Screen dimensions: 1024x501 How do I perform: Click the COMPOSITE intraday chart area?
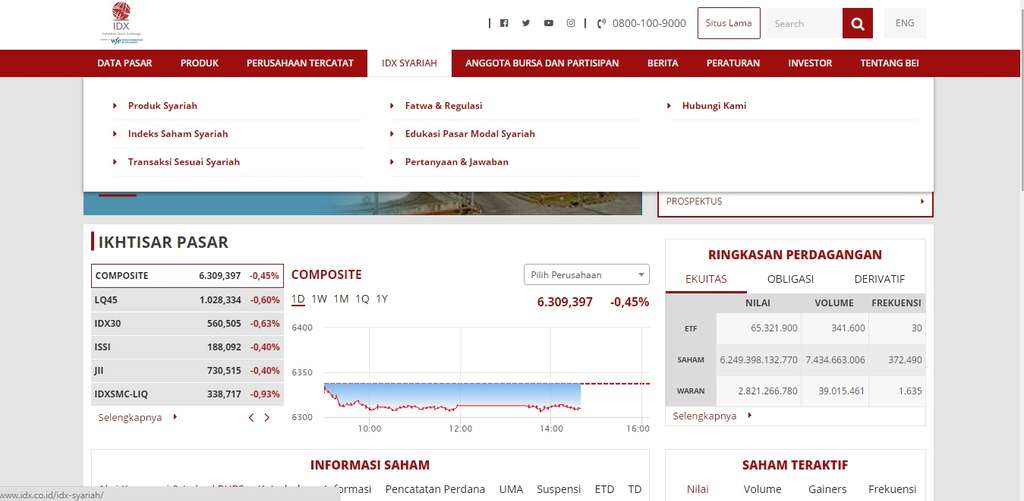tap(486, 372)
